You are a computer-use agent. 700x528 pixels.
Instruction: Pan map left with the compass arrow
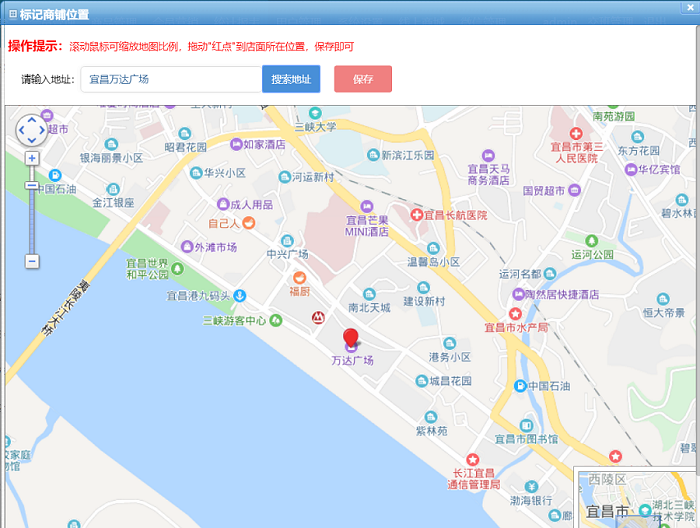[21, 129]
